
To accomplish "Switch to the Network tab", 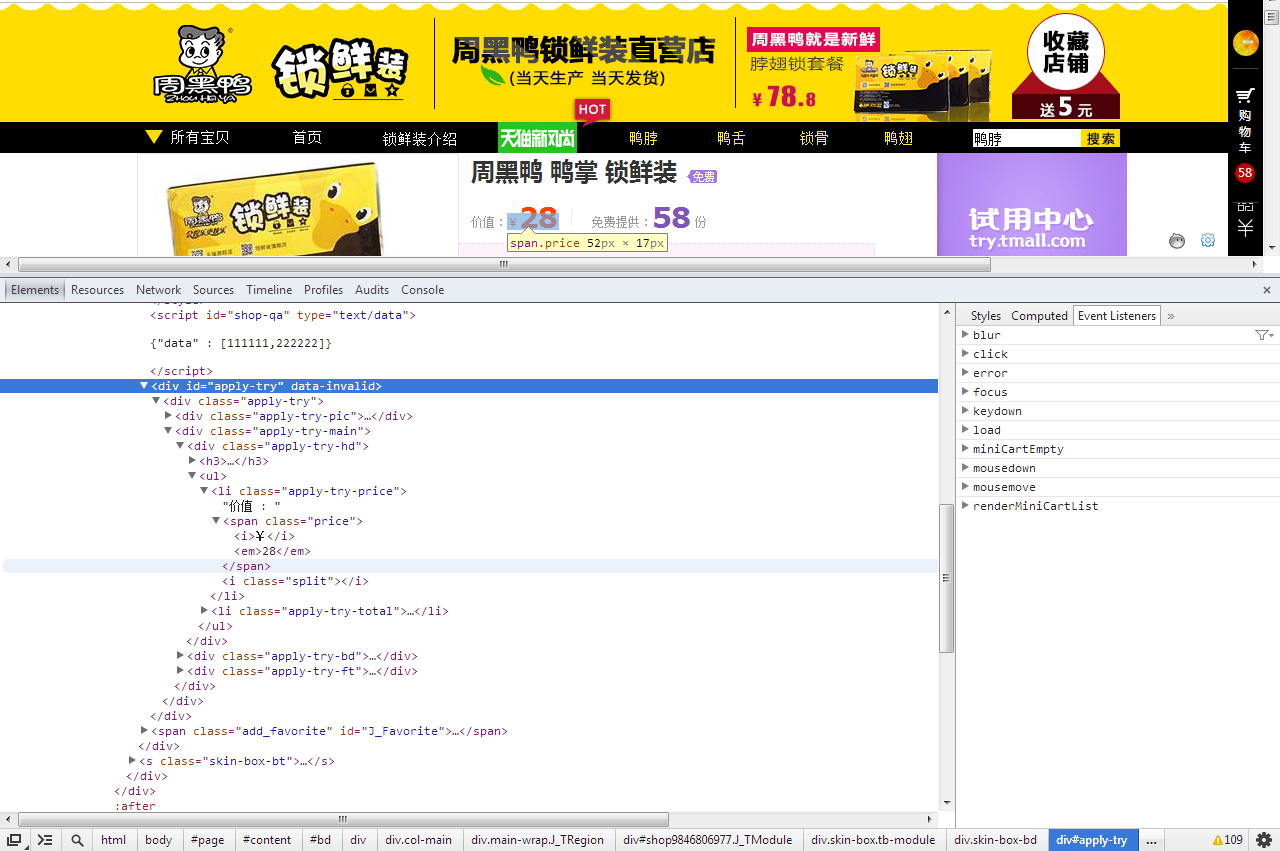I will (158, 290).
